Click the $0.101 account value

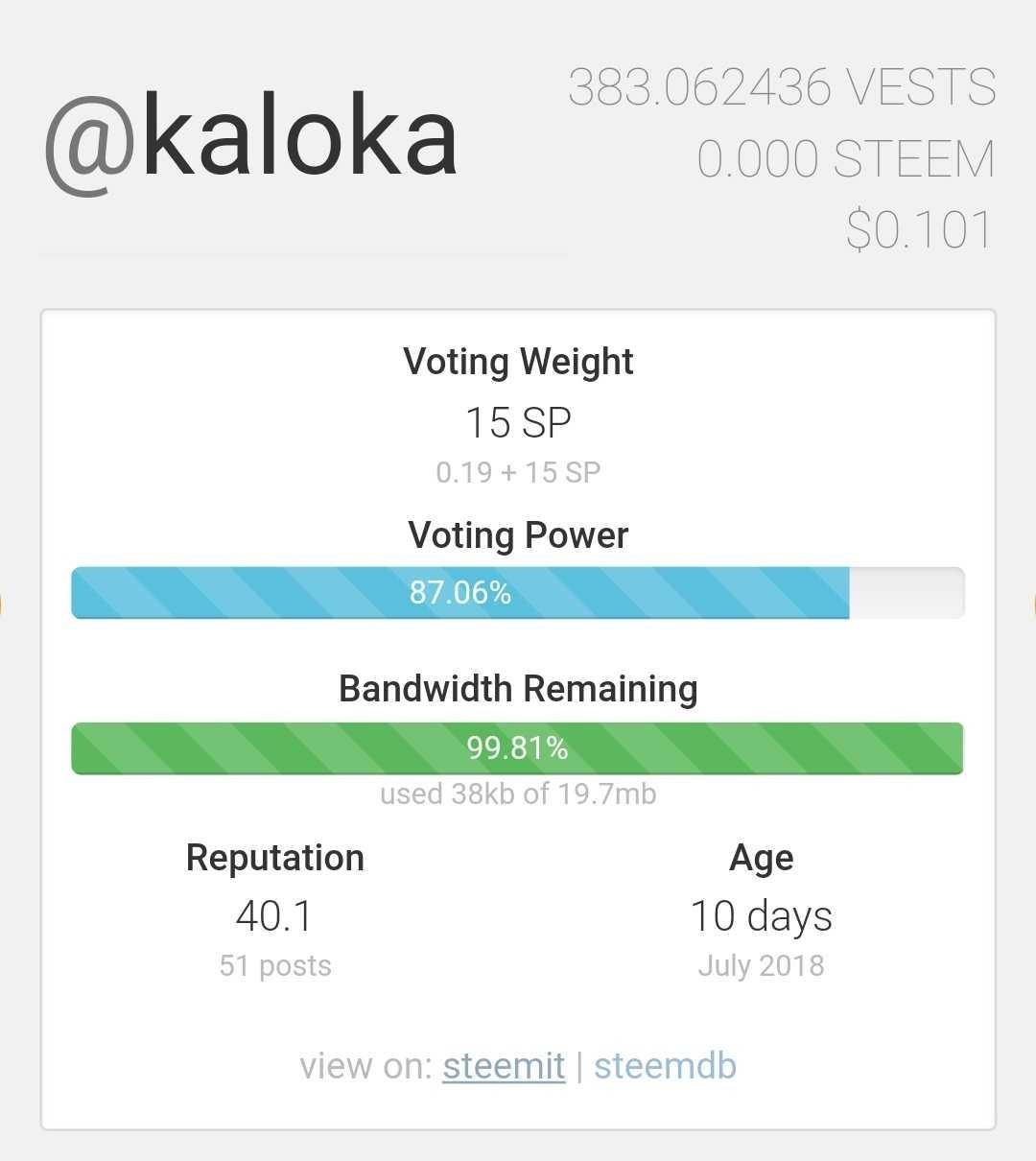coord(918,230)
